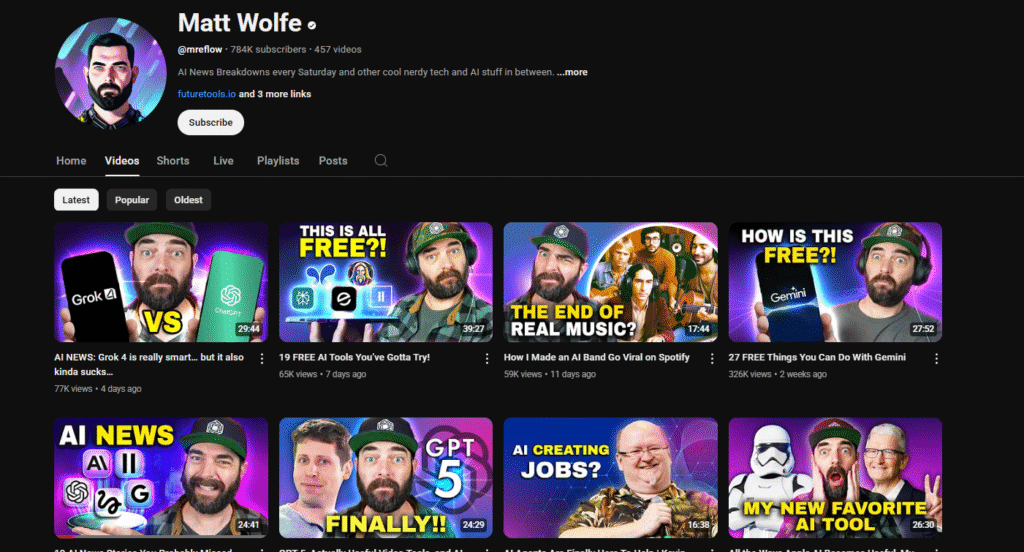Select the Videos tab

coord(122,161)
